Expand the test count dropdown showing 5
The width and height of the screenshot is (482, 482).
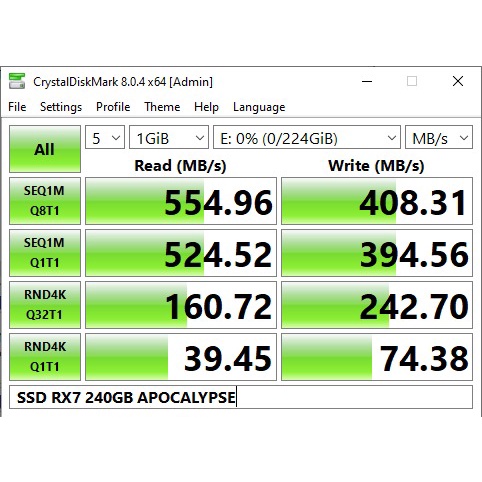[105, 137]
